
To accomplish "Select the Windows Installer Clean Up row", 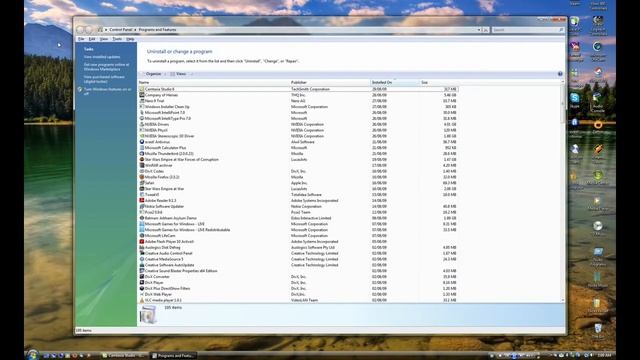I will point(298,107).
